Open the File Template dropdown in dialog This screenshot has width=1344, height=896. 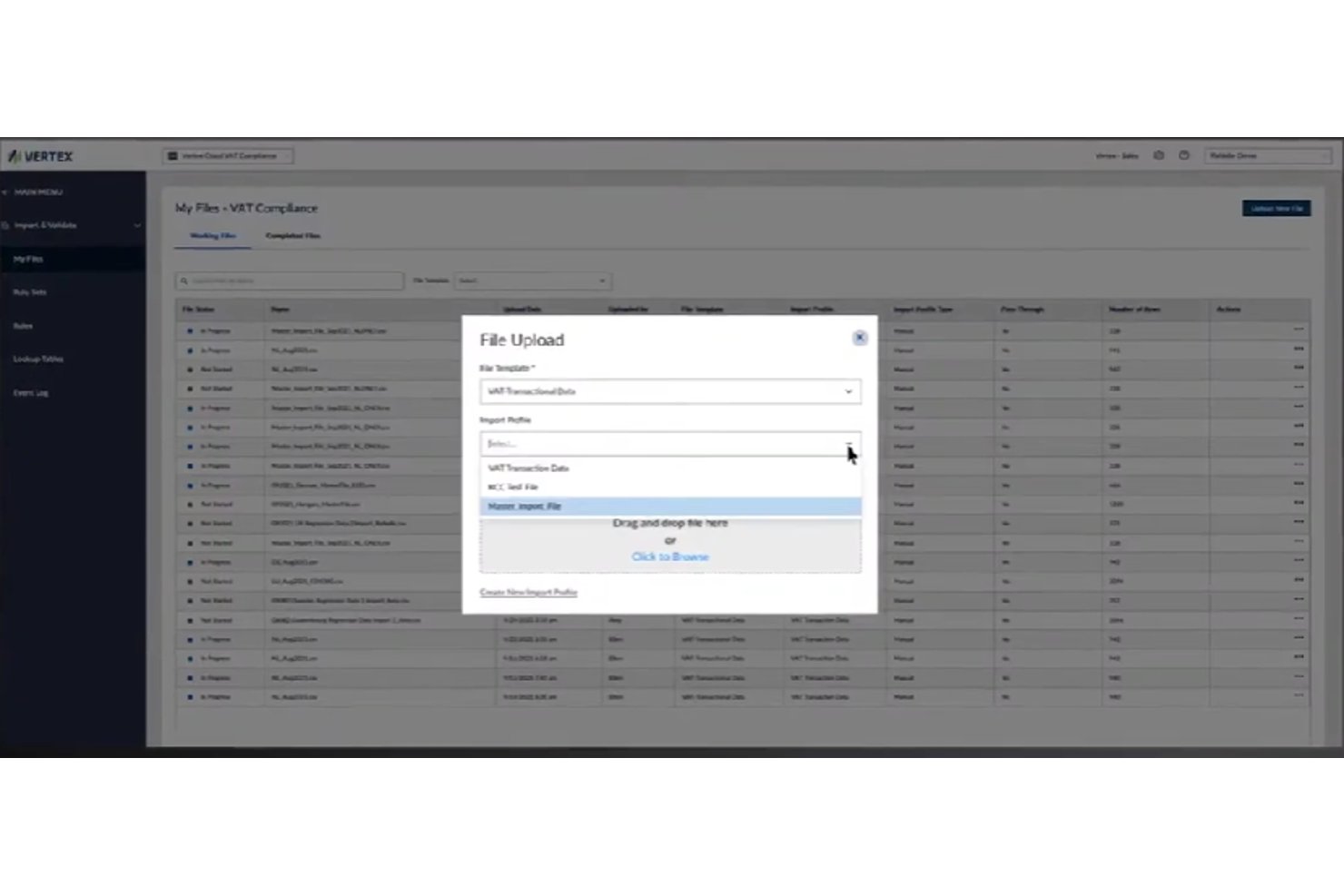coord(670,391)
